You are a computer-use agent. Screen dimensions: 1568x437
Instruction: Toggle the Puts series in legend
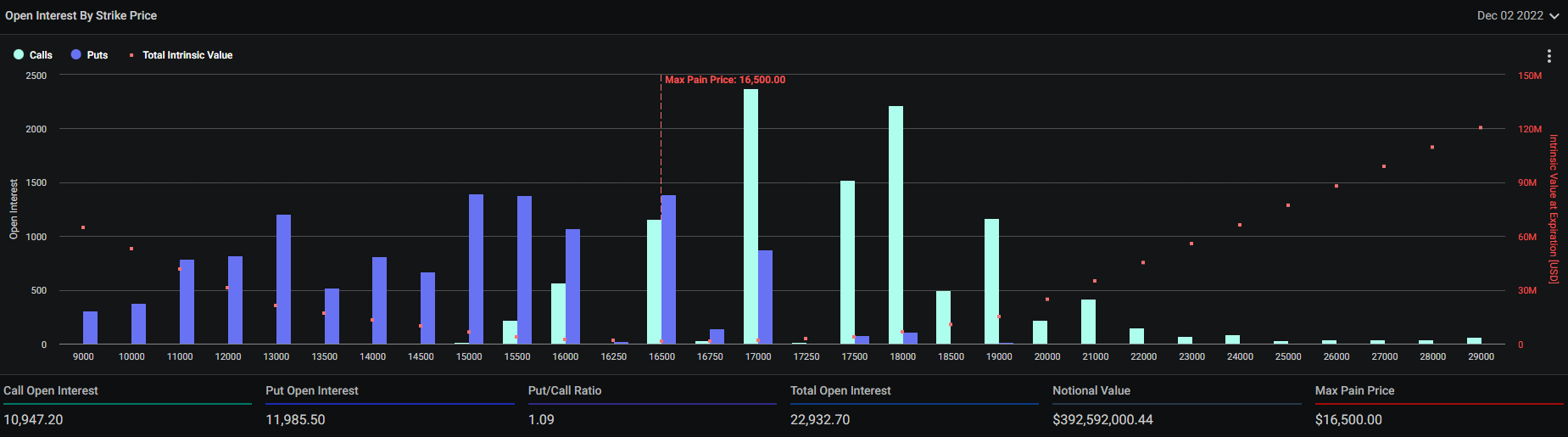90,55
